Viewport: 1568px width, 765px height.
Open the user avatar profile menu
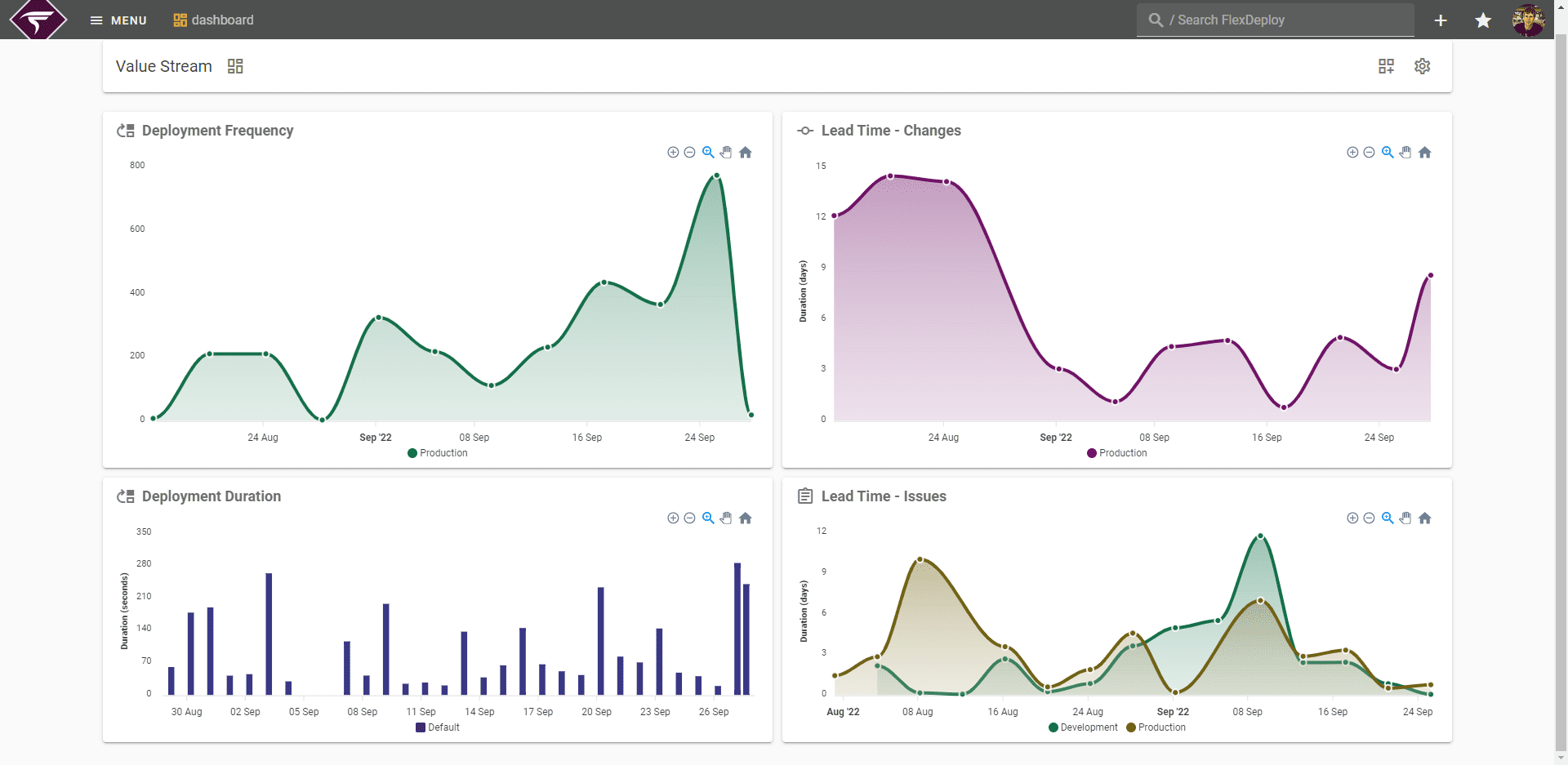(1529, 20)
